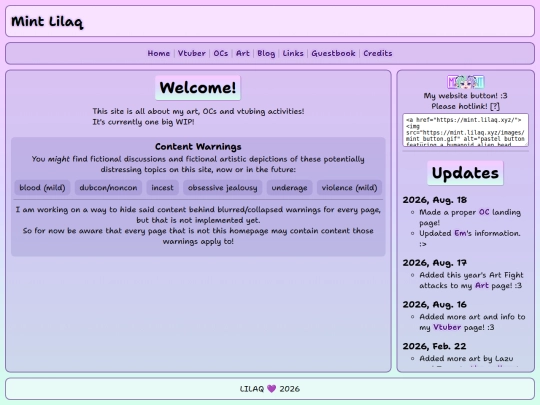
Task: Click the blood (mild) warning tag
Action: 42,188
